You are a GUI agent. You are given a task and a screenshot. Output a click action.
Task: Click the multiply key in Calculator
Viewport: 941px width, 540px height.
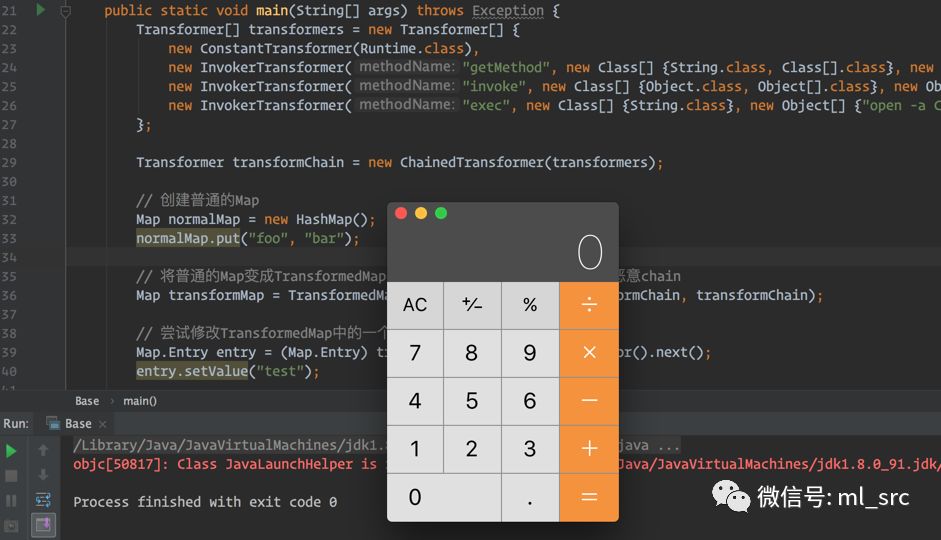[589, 353]
